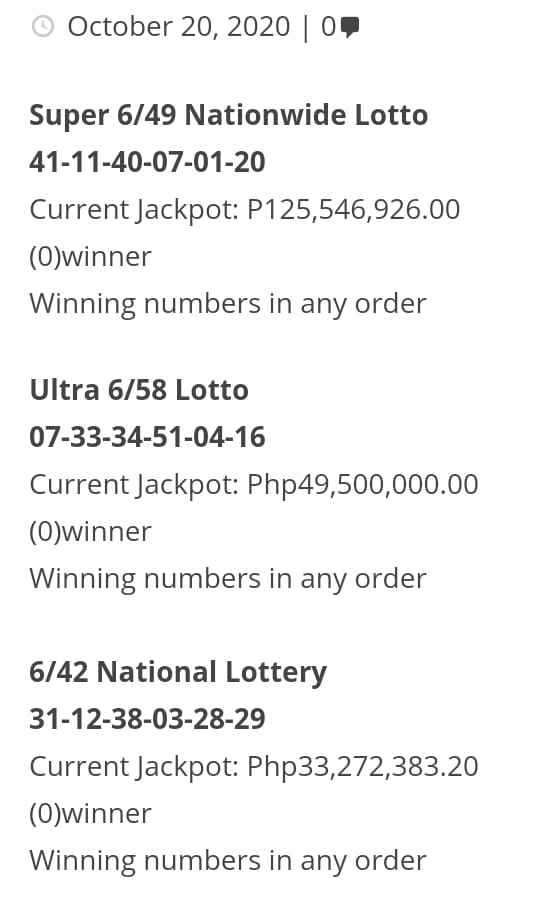
Task: Click (0)winner under Super 6/49
Action: click(x=90, y=257)
